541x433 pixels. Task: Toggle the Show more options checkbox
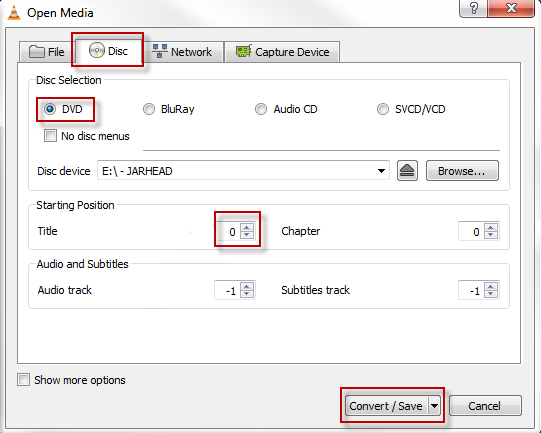pyautogui.click(x=23, y=380)
